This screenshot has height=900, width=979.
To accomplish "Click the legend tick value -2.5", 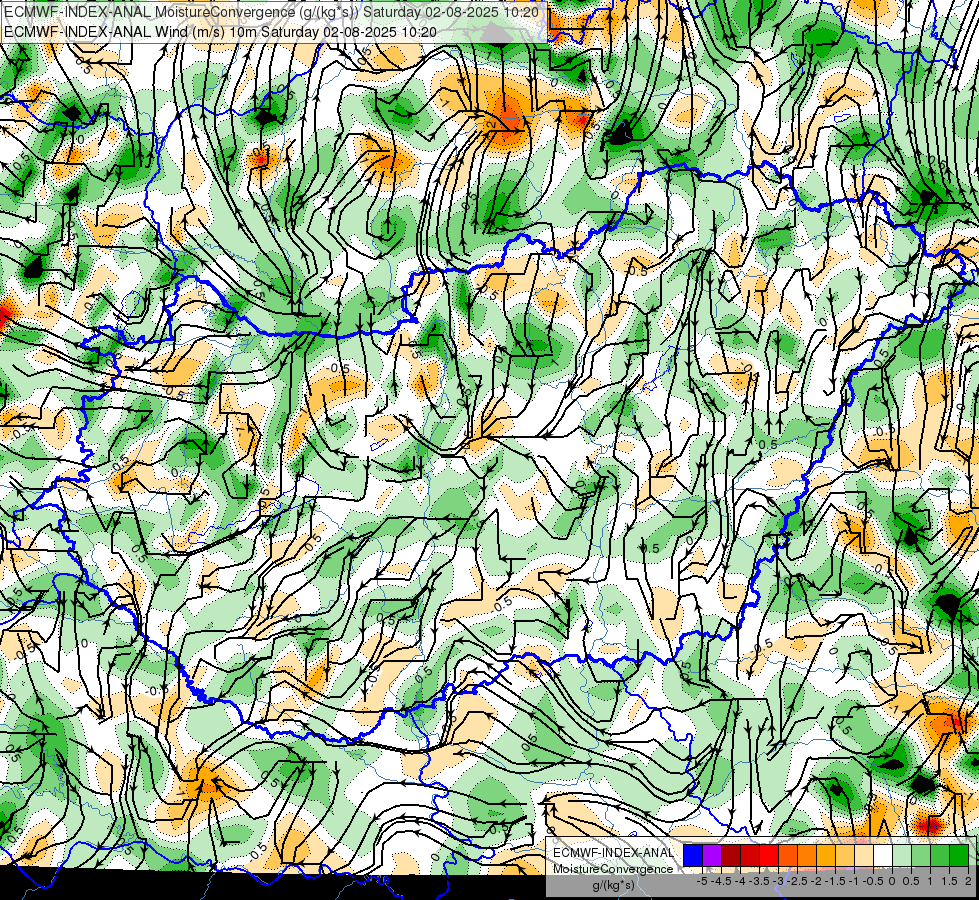I will point(797,881).
